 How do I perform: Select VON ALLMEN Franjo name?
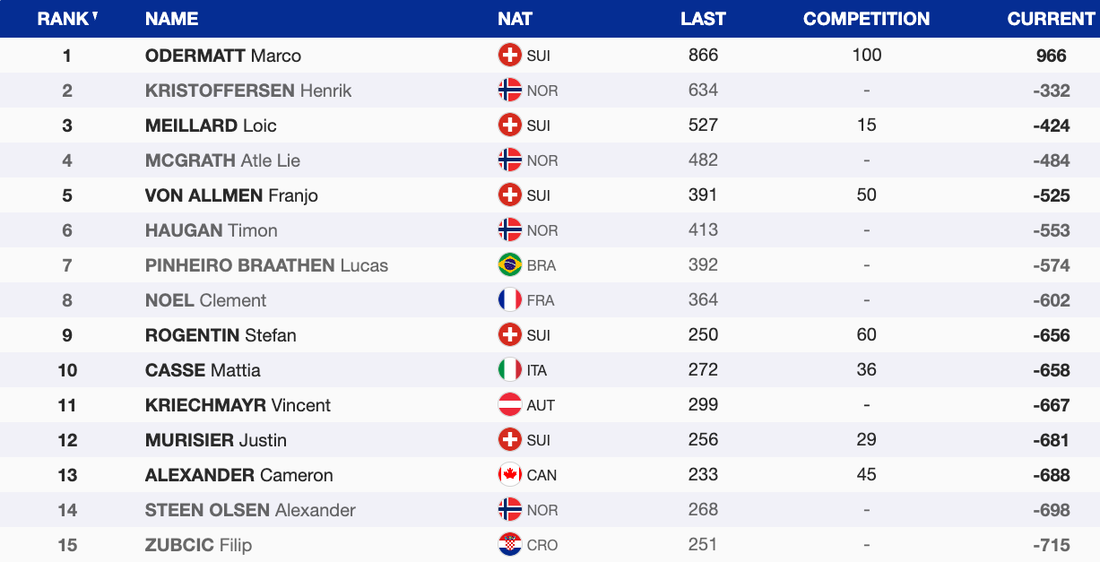[x=231, y=196]
